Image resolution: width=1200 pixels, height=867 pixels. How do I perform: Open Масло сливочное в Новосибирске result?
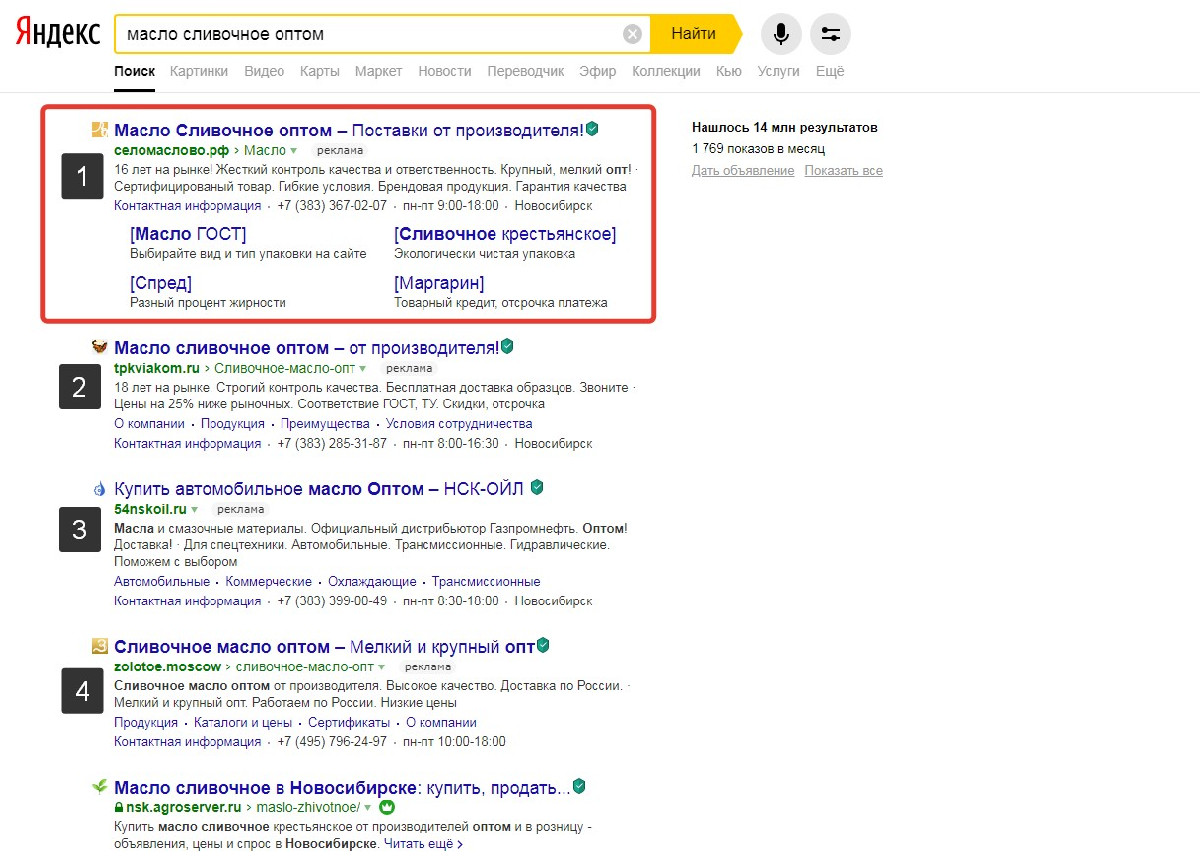point(342,787)
